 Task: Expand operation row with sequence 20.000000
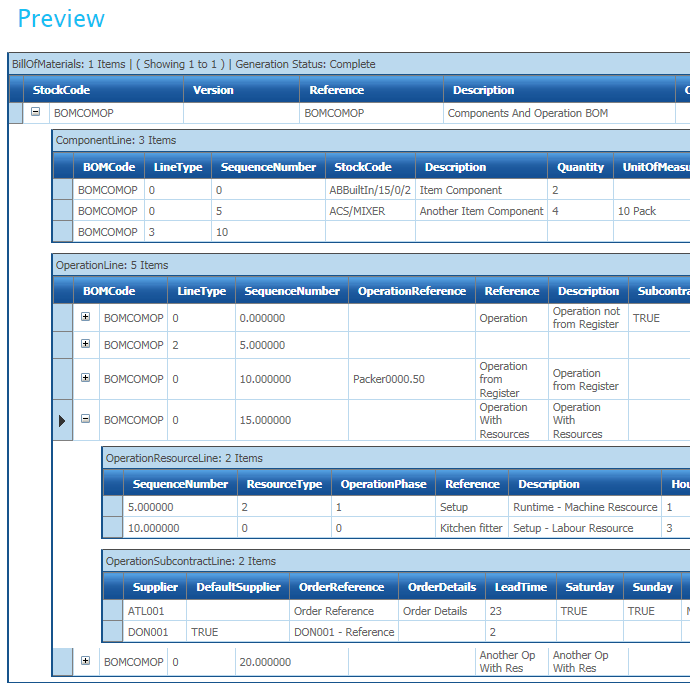click(x=85, y=661)
